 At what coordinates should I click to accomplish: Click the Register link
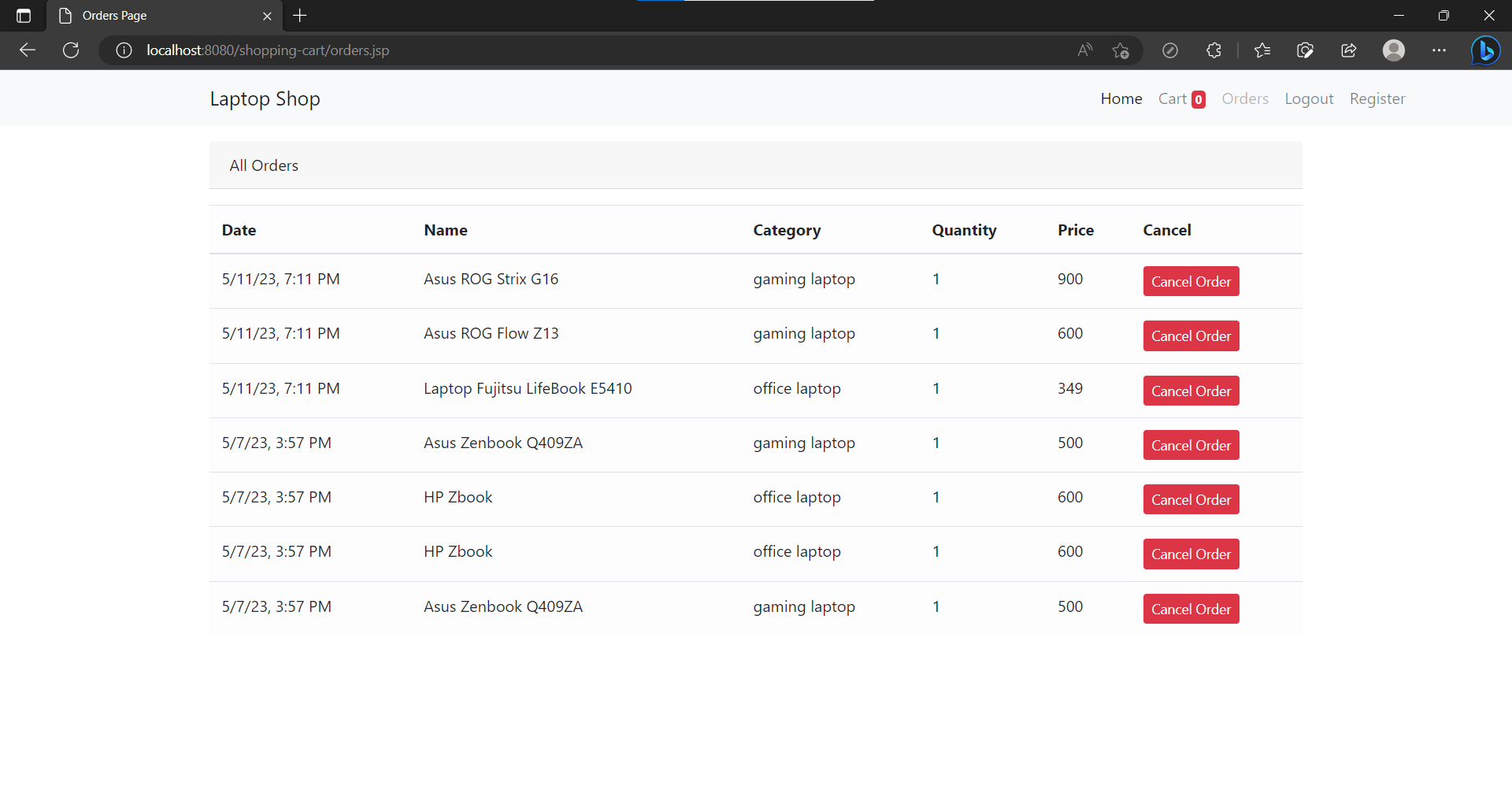[1377, 98]
